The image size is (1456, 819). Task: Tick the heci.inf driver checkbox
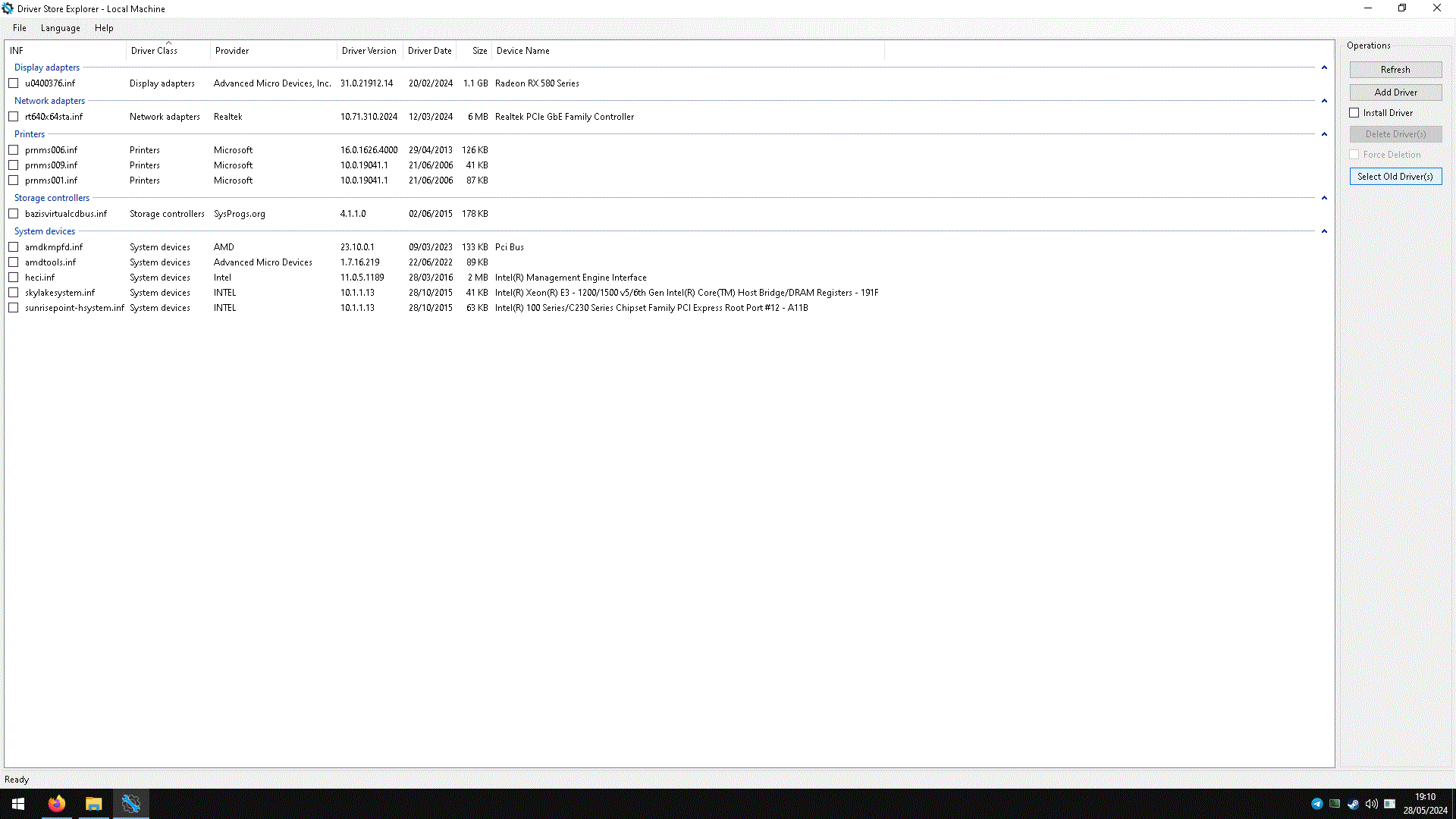[x=14, y=278]
